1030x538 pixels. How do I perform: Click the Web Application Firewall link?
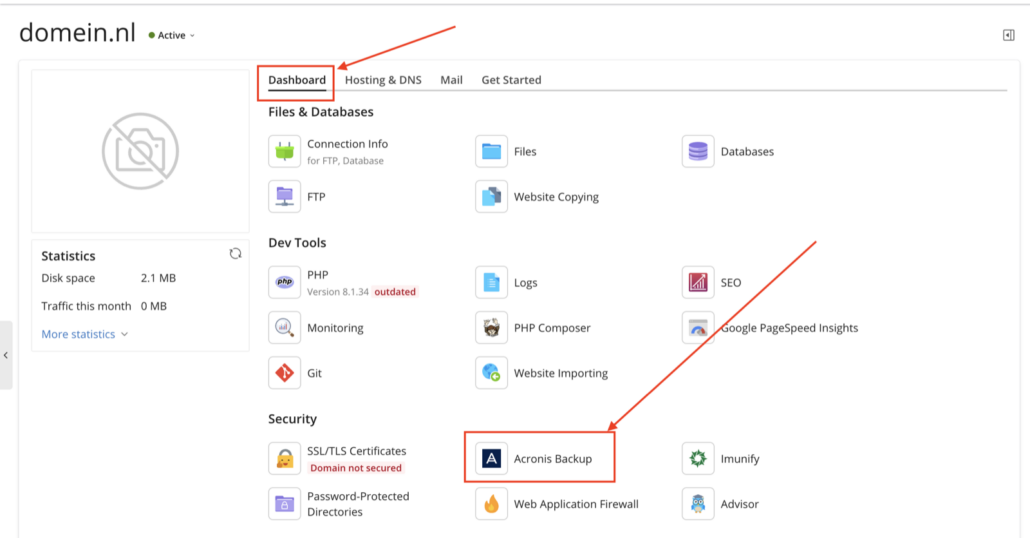pos(576,504)
